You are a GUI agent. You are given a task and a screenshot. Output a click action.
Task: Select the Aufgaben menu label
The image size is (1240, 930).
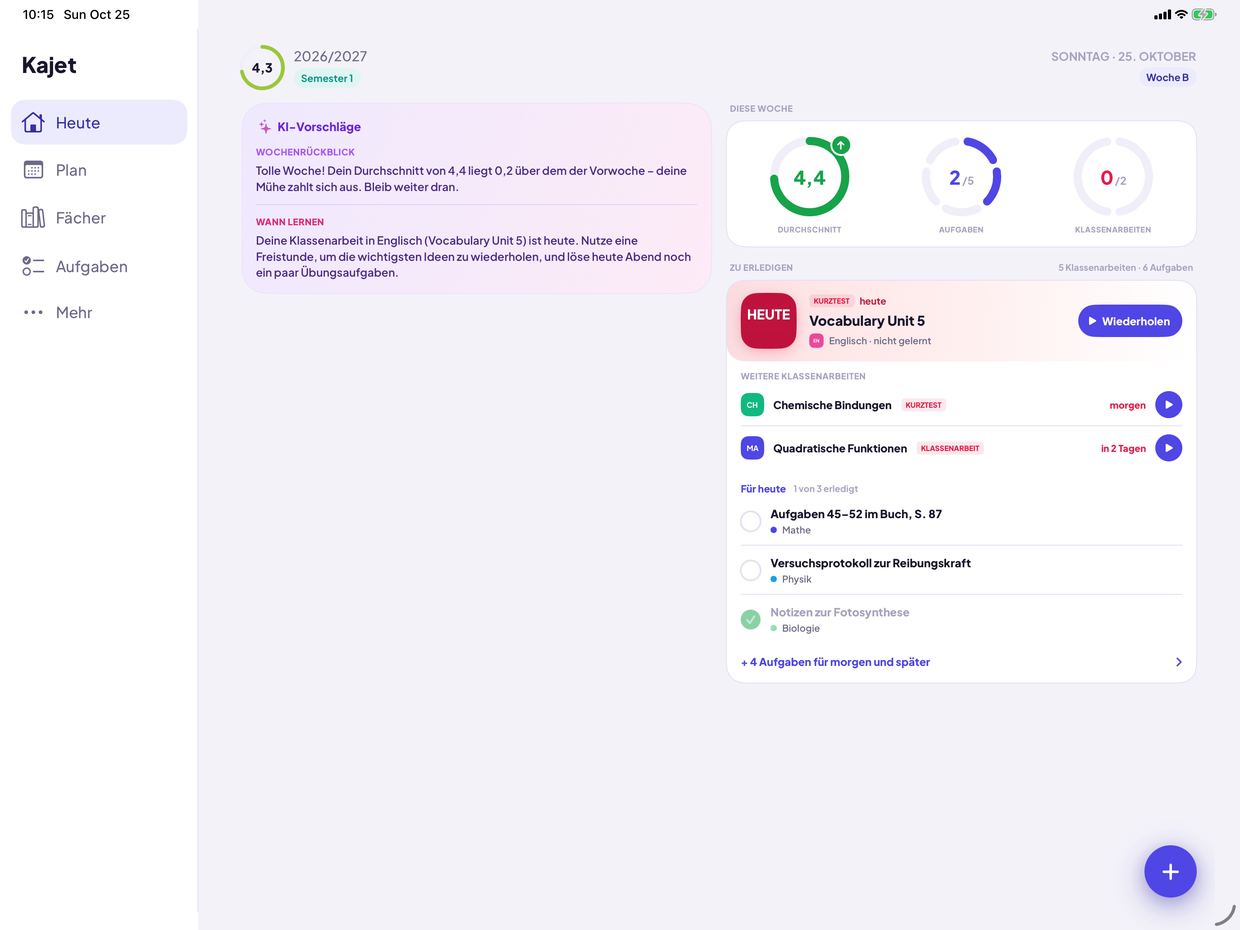point(92,266)
